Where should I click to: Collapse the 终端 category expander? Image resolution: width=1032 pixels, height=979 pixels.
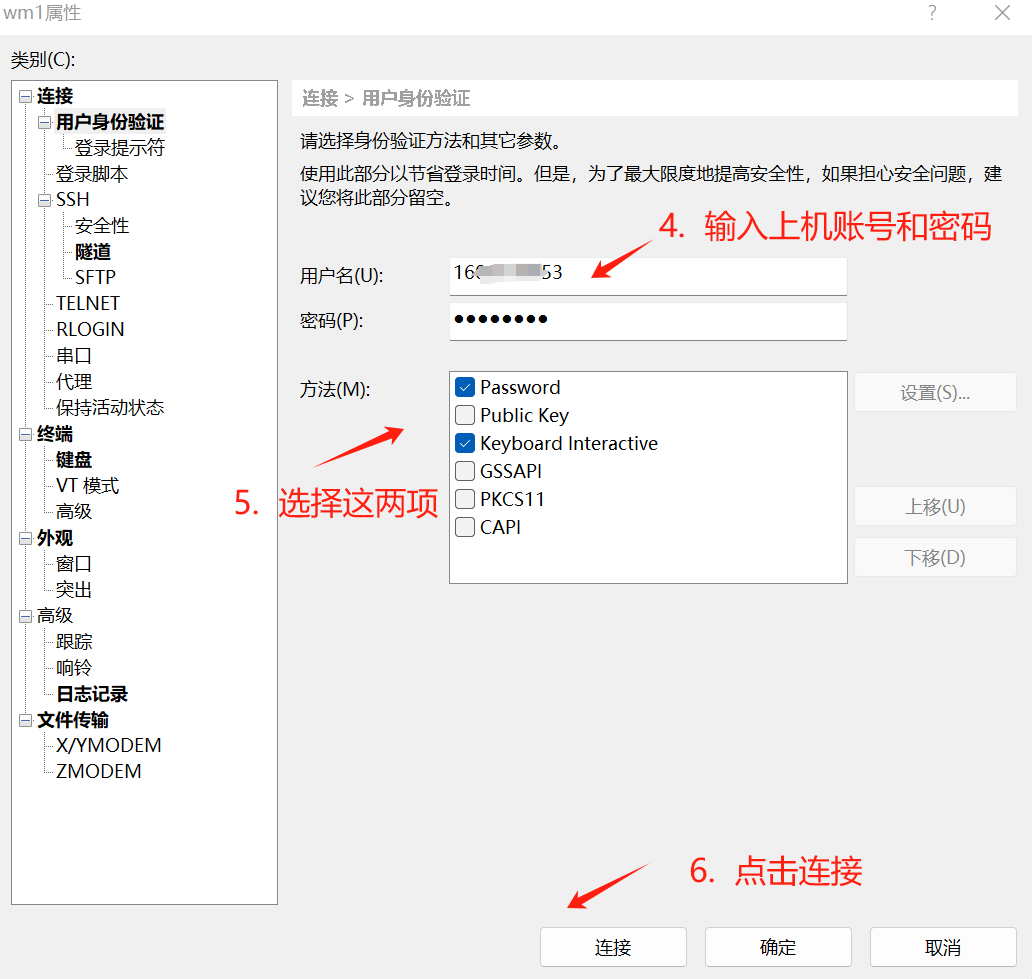(x=25, y=434)
